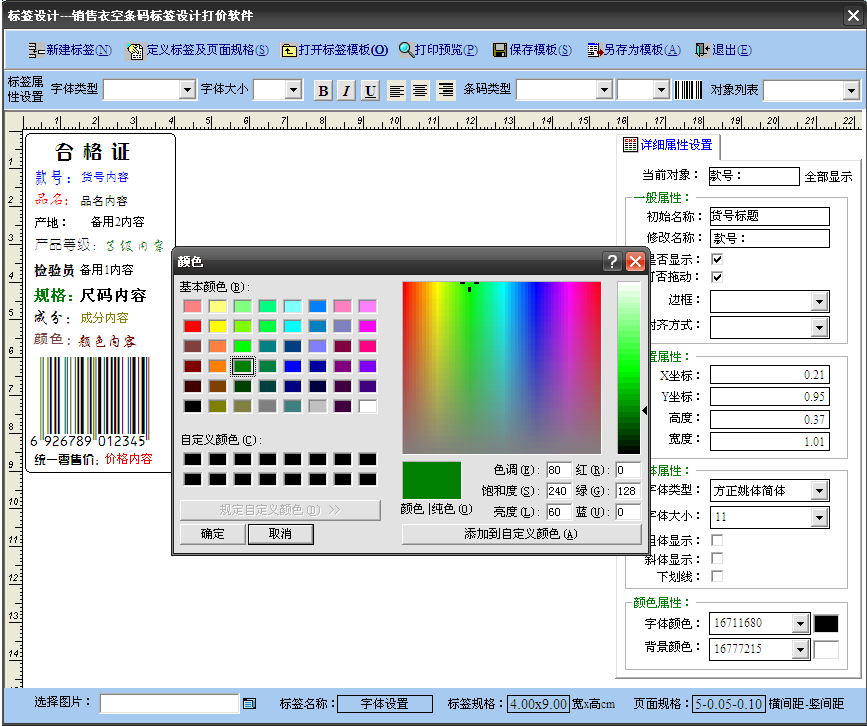Center align the text
Image resolution: width=867 pixels, height=726 pixels.
tap(421, 91)
